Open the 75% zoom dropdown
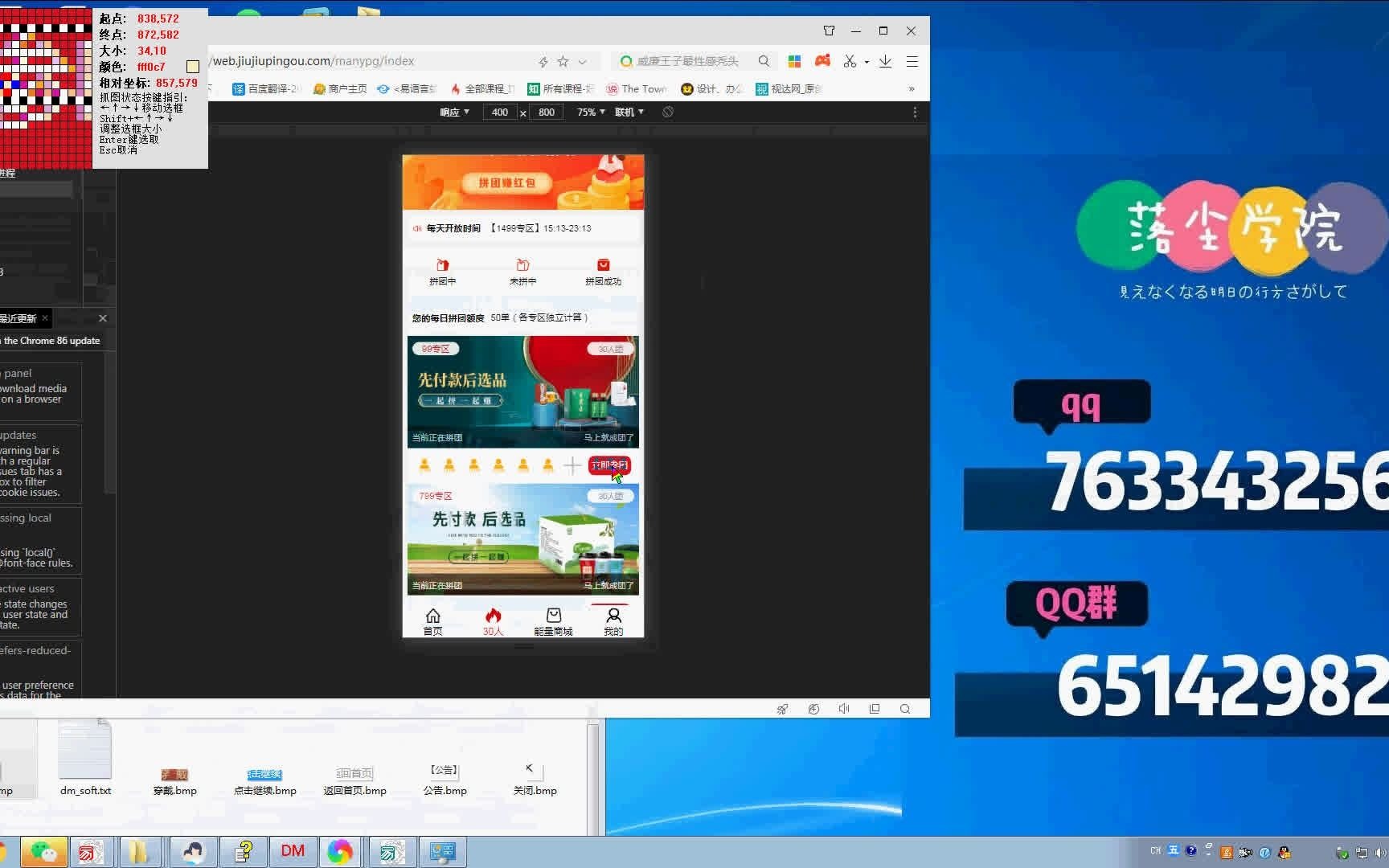1389x868 pixels. point(591,113)
